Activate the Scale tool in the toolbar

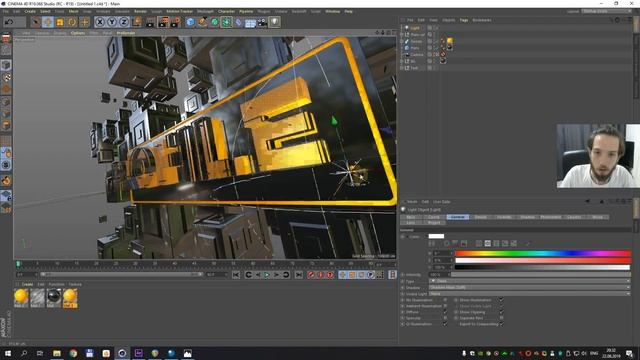click(x=60, y=22)
